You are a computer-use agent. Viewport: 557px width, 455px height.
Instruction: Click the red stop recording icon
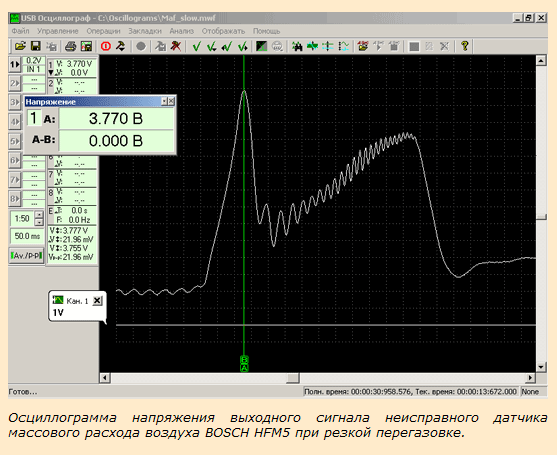point(106,46)
